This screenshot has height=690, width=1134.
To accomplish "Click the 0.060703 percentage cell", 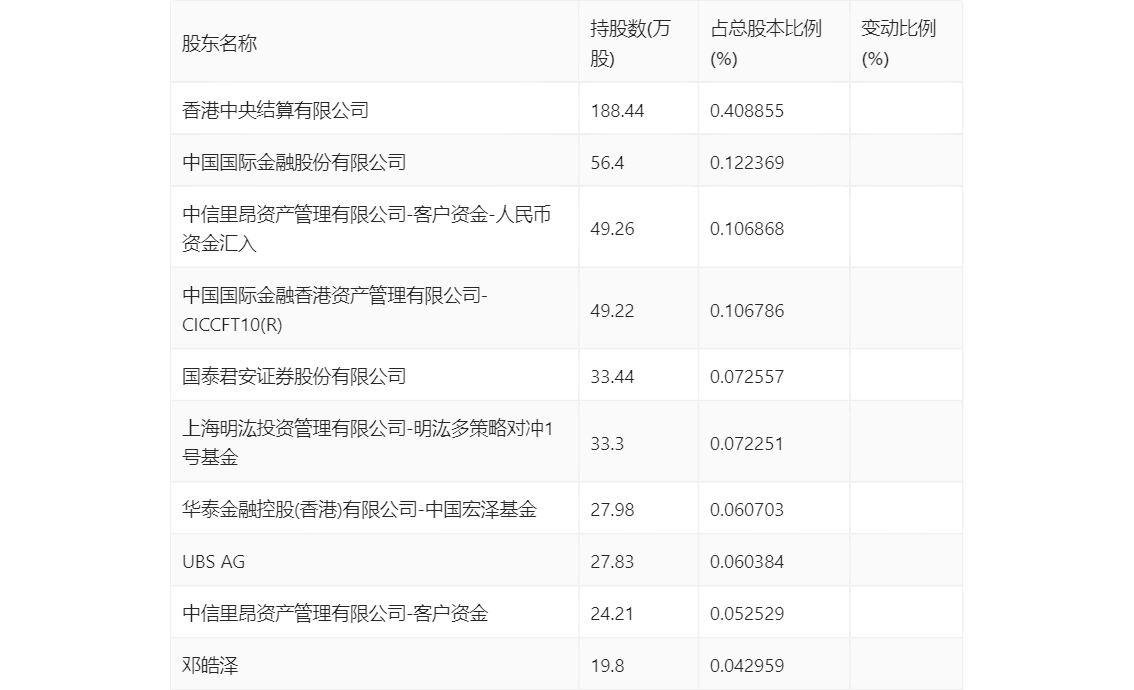I will tap(746, 510).
